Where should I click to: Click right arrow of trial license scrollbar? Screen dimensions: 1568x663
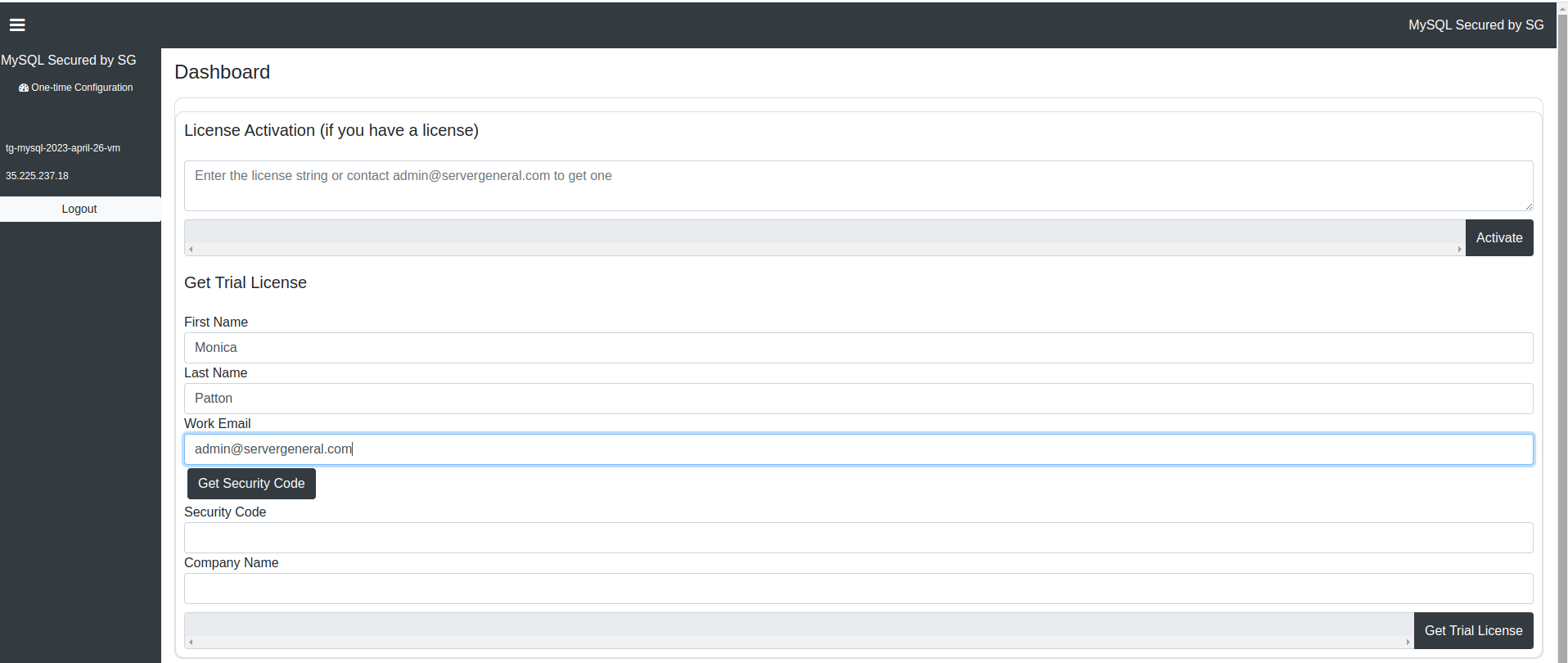[1408, 643]
